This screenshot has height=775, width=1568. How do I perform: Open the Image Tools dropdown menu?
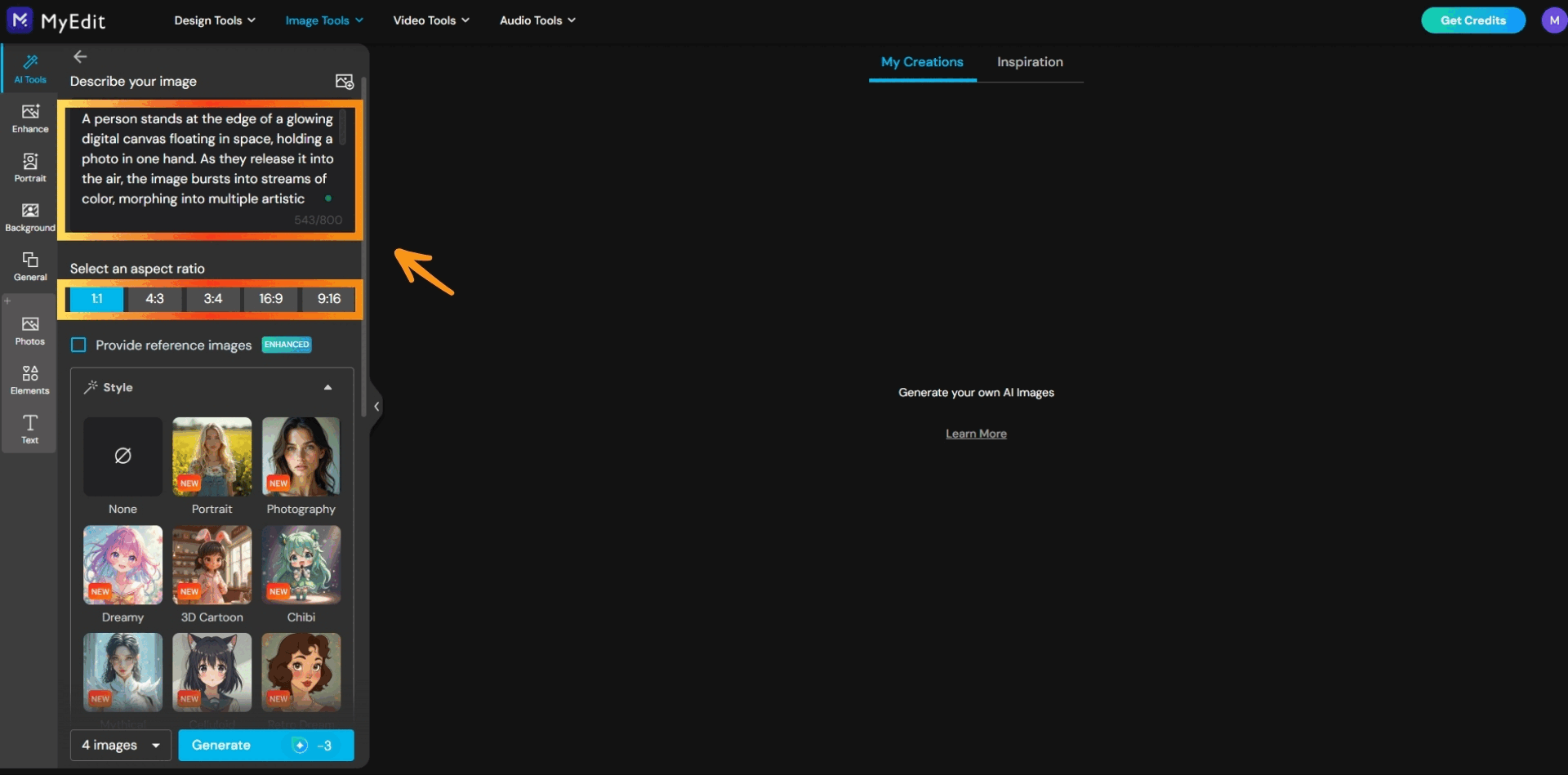[x=324, y=20]
